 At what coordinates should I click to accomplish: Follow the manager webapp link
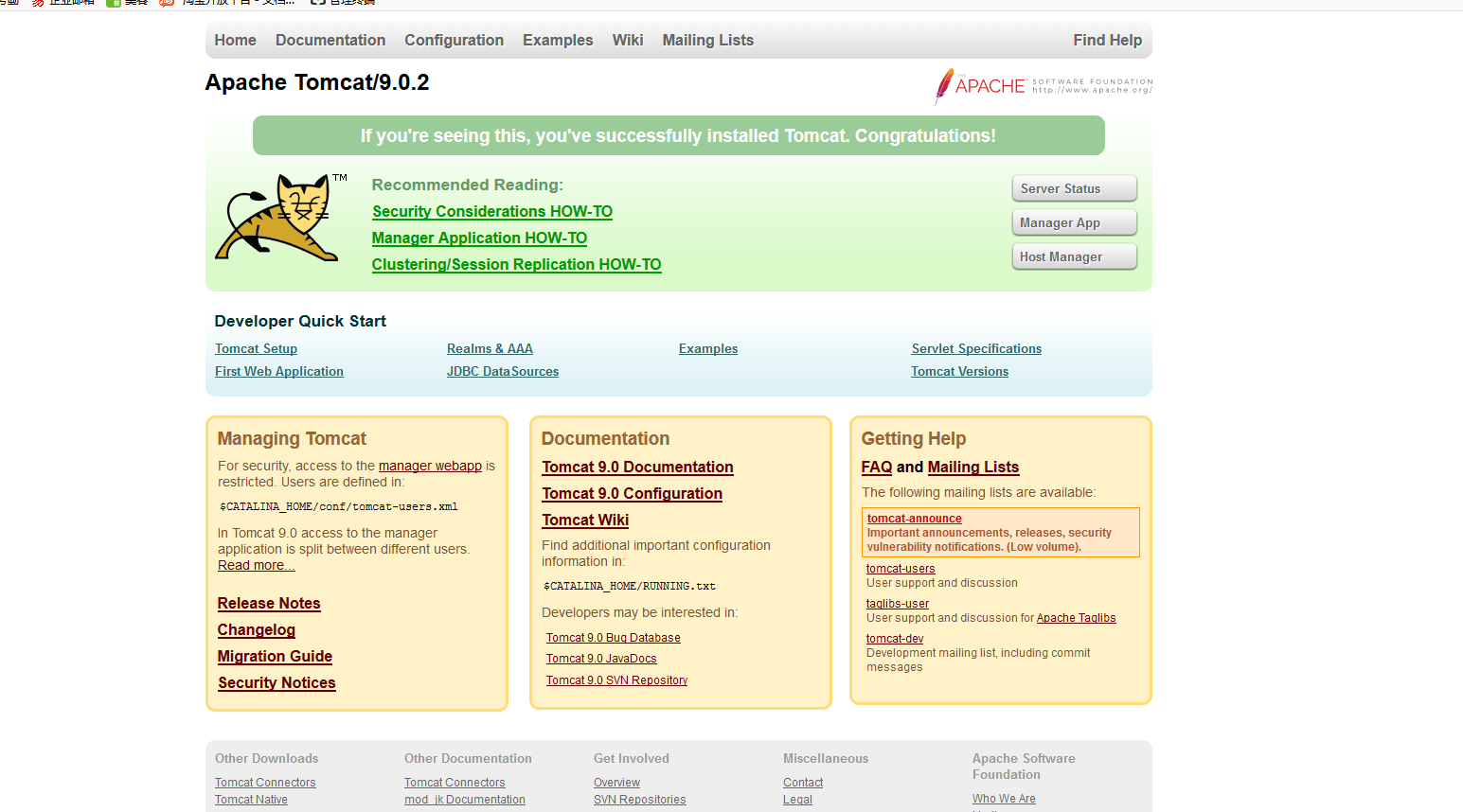tap(430, 466)
